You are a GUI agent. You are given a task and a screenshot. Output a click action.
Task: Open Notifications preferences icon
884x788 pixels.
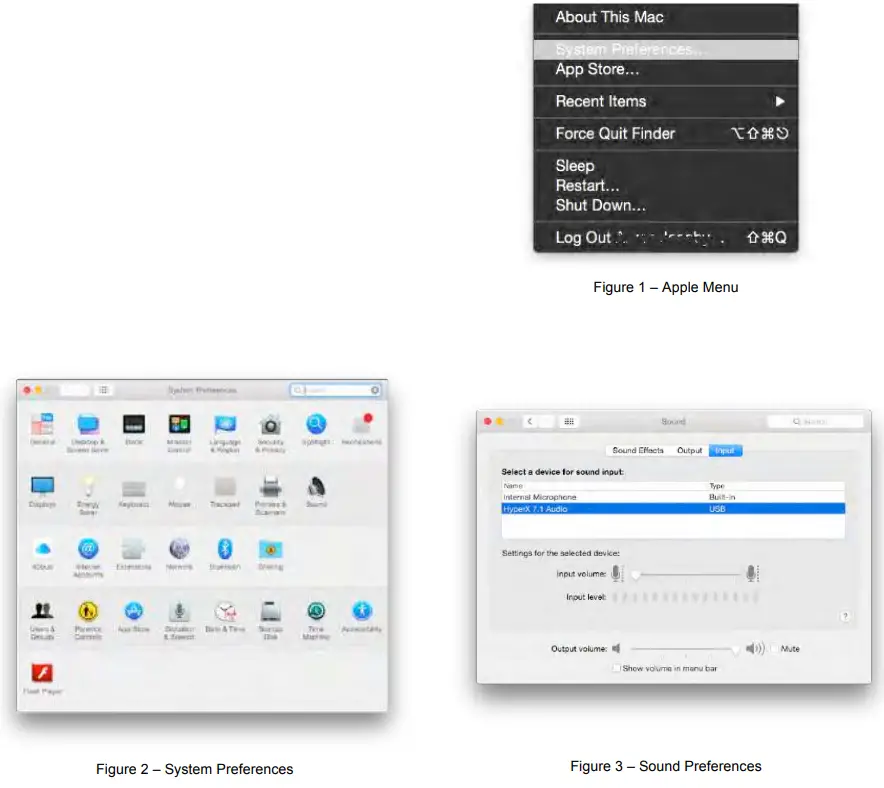pyautogui.click(x=361, y=424)
